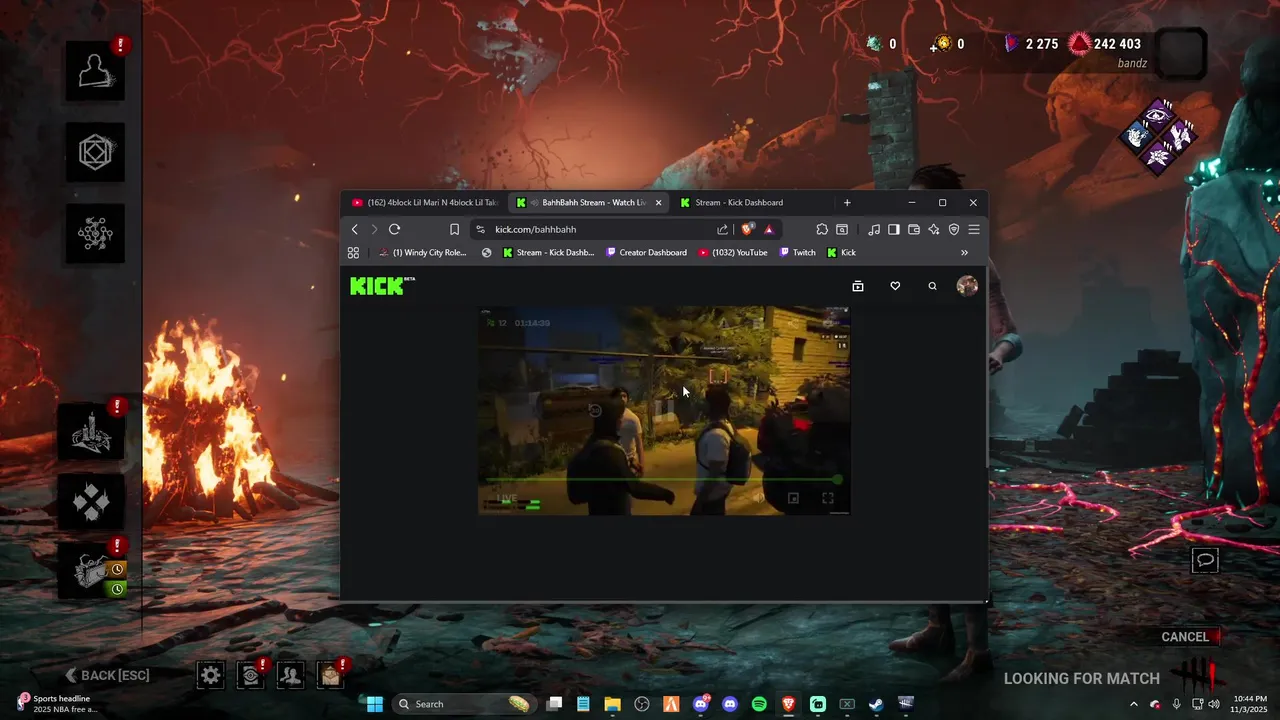Viewport: 1280px width, 720px height.
Task: Click the site settings icon in address bar
Action: pos(480,229)
